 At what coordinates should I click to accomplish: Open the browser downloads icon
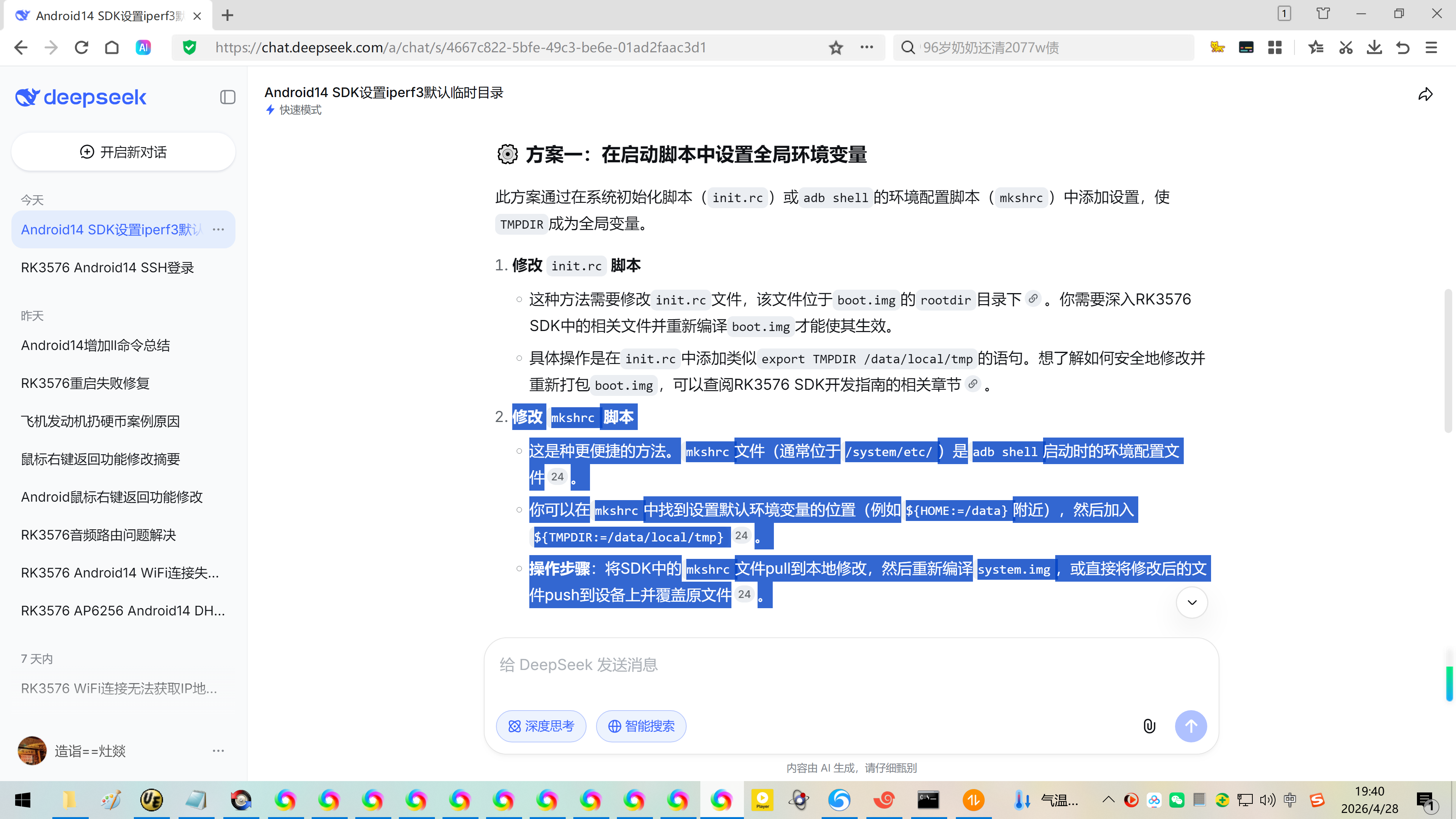click(1374, 47)
